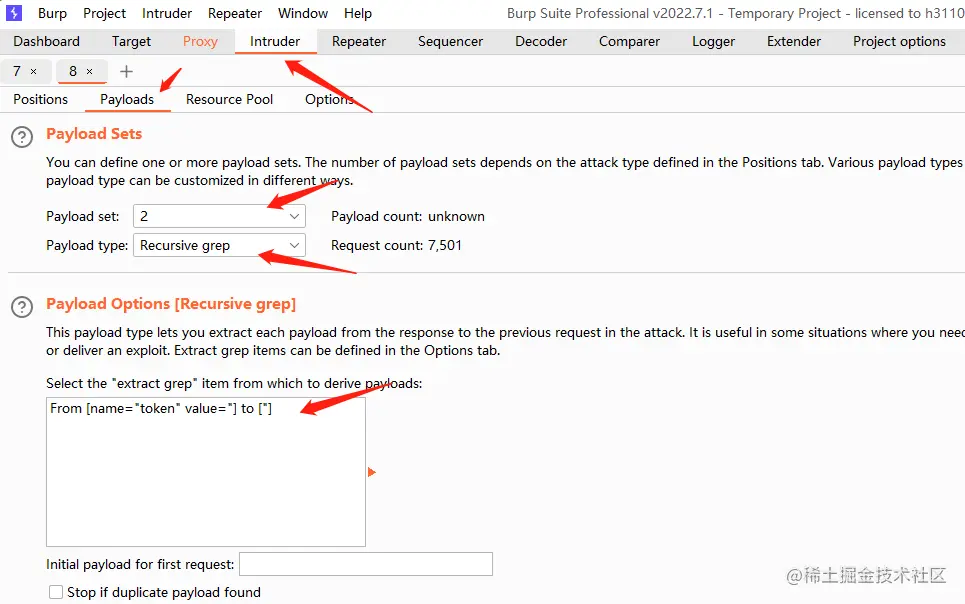Select Intruder attack tab 7

coord(17,71)
